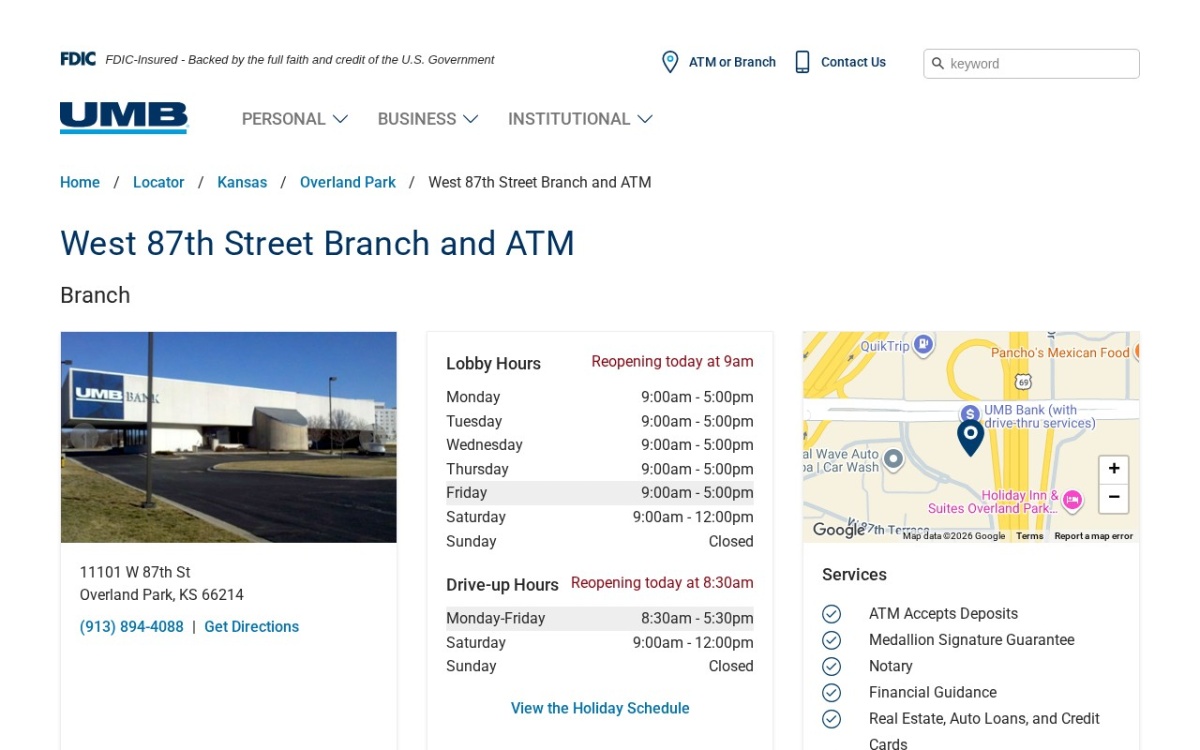Open the Kansas breadcrumb link
Viewport: 1200px width, 750px height.
[242, 182]
